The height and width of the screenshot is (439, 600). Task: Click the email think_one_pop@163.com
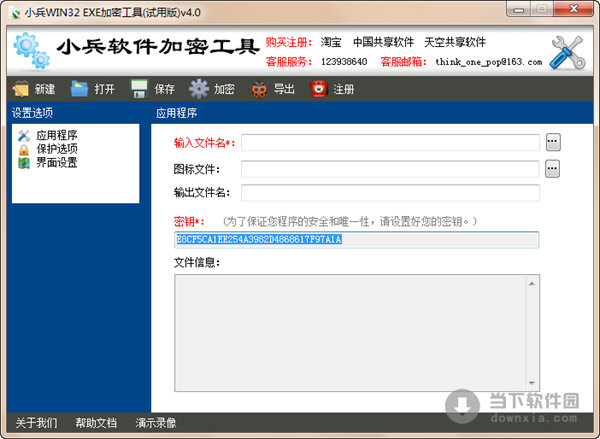coord(489,62)
